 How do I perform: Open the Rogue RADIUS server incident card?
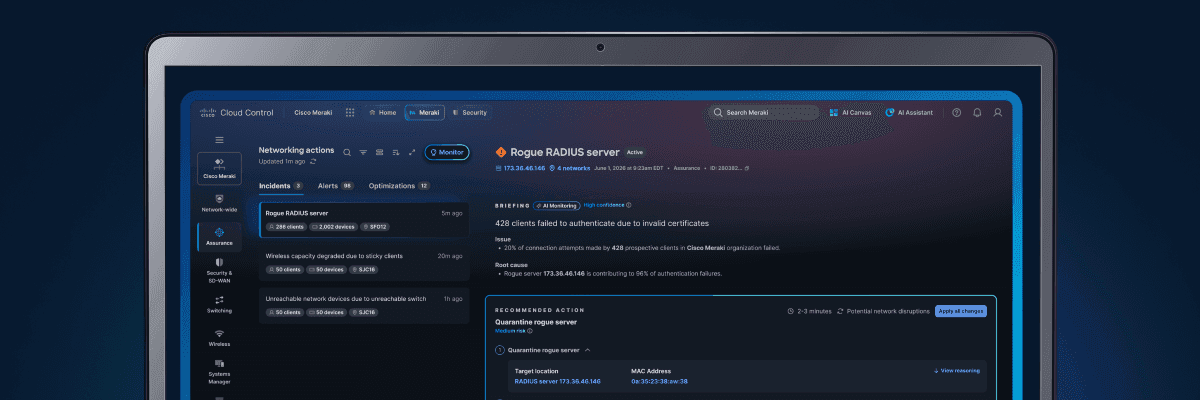click(364, 219)
